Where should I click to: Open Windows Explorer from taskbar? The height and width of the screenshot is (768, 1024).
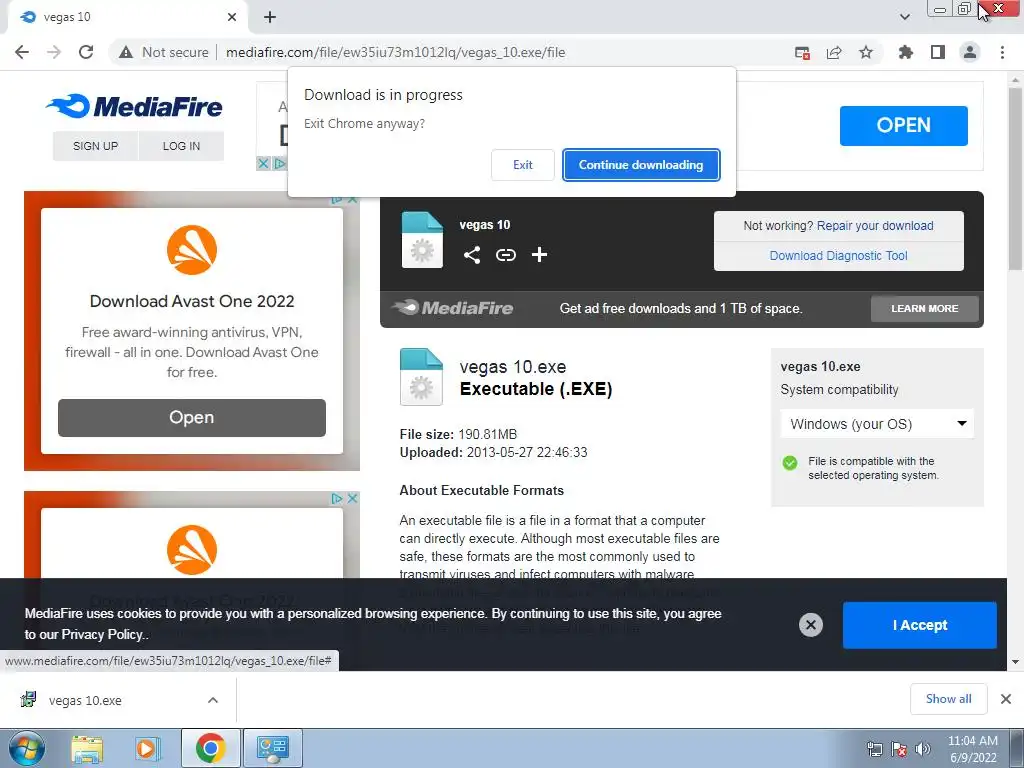(87, 748)
